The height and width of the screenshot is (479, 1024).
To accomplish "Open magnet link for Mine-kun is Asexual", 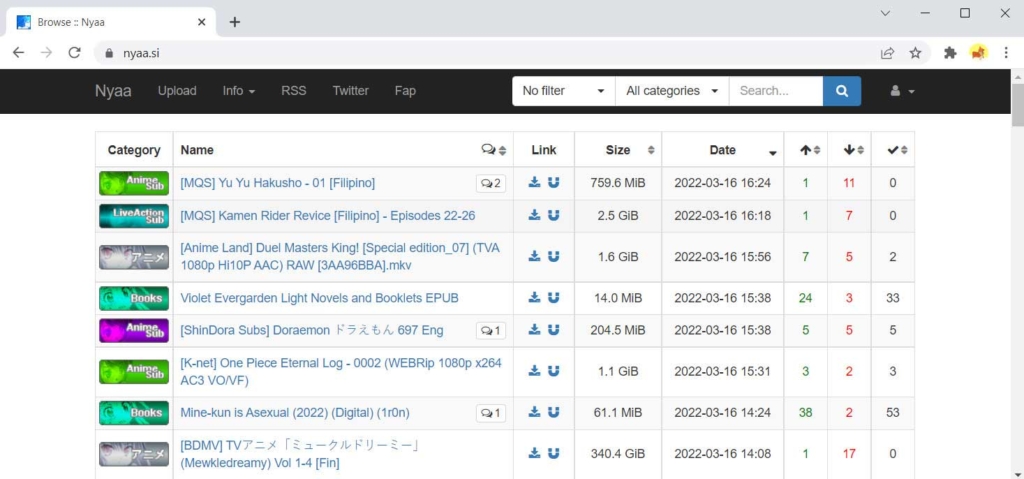I will click(554, 412).
